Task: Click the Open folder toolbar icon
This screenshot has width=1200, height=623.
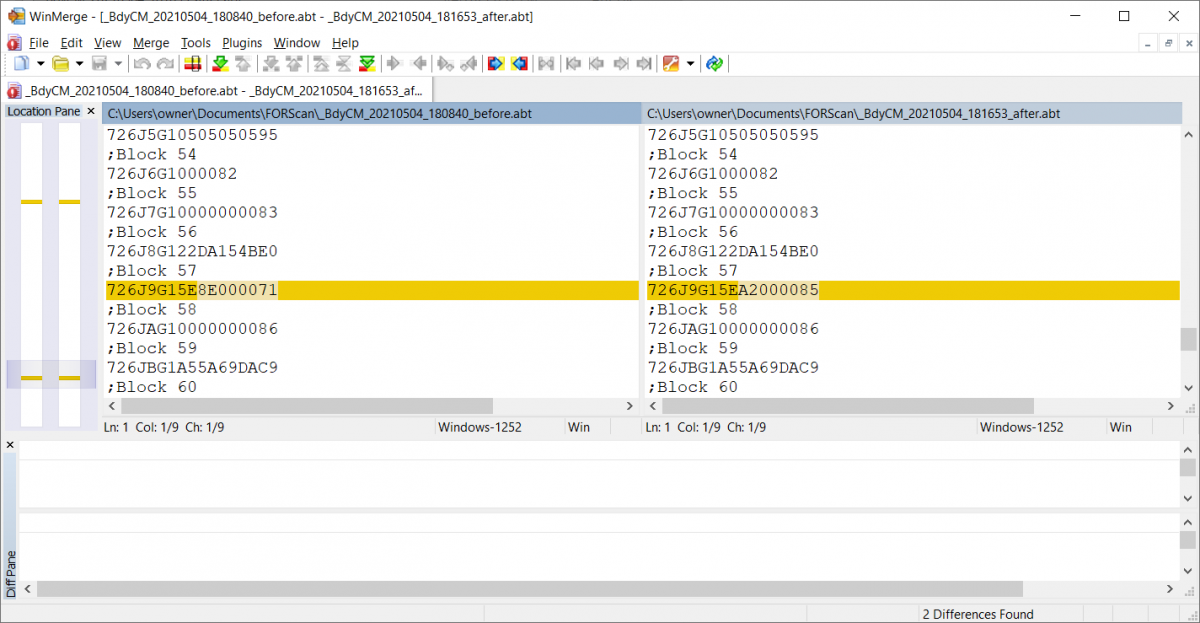Action: (60, 64)
